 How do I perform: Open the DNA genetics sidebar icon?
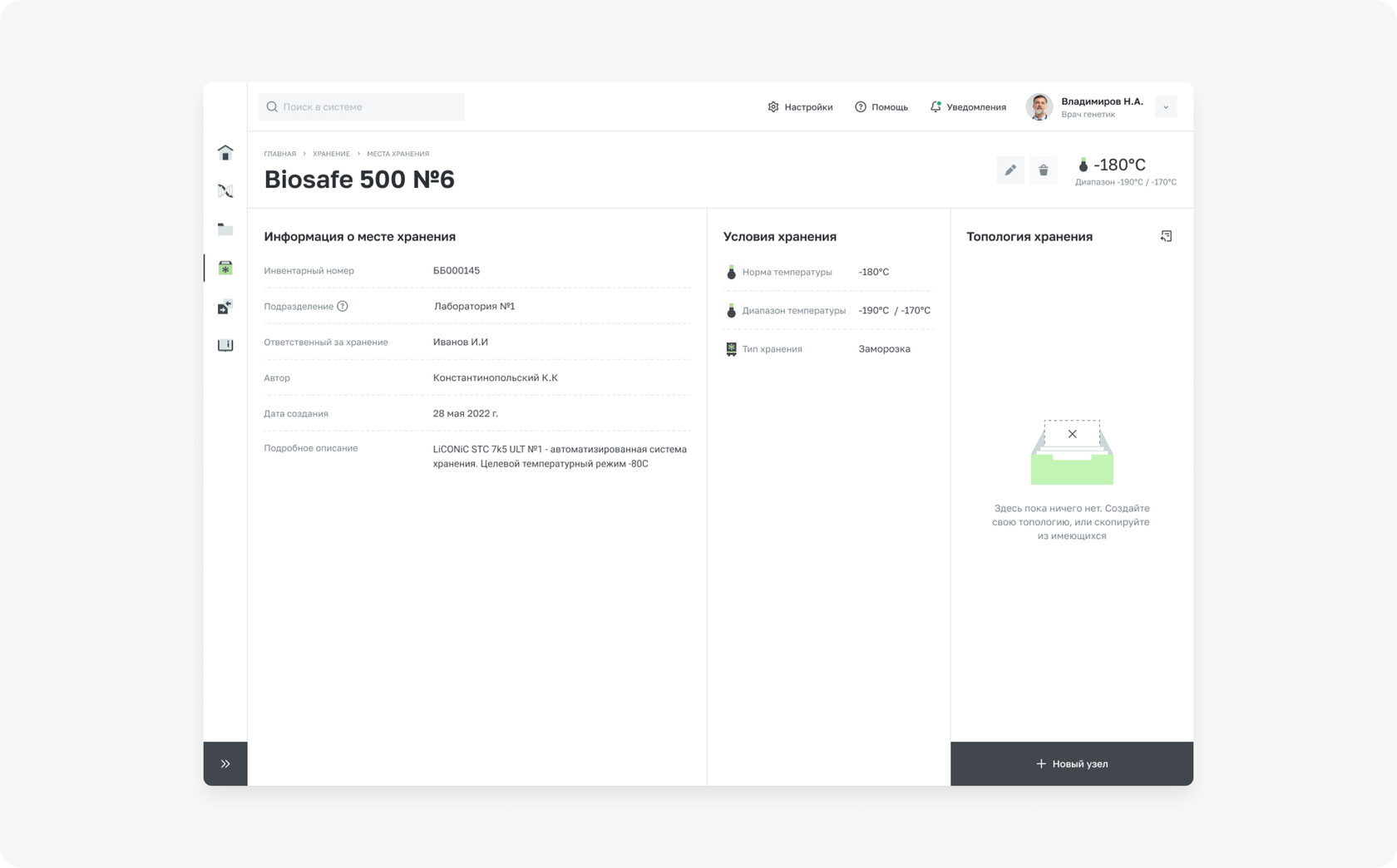(225, 191)
